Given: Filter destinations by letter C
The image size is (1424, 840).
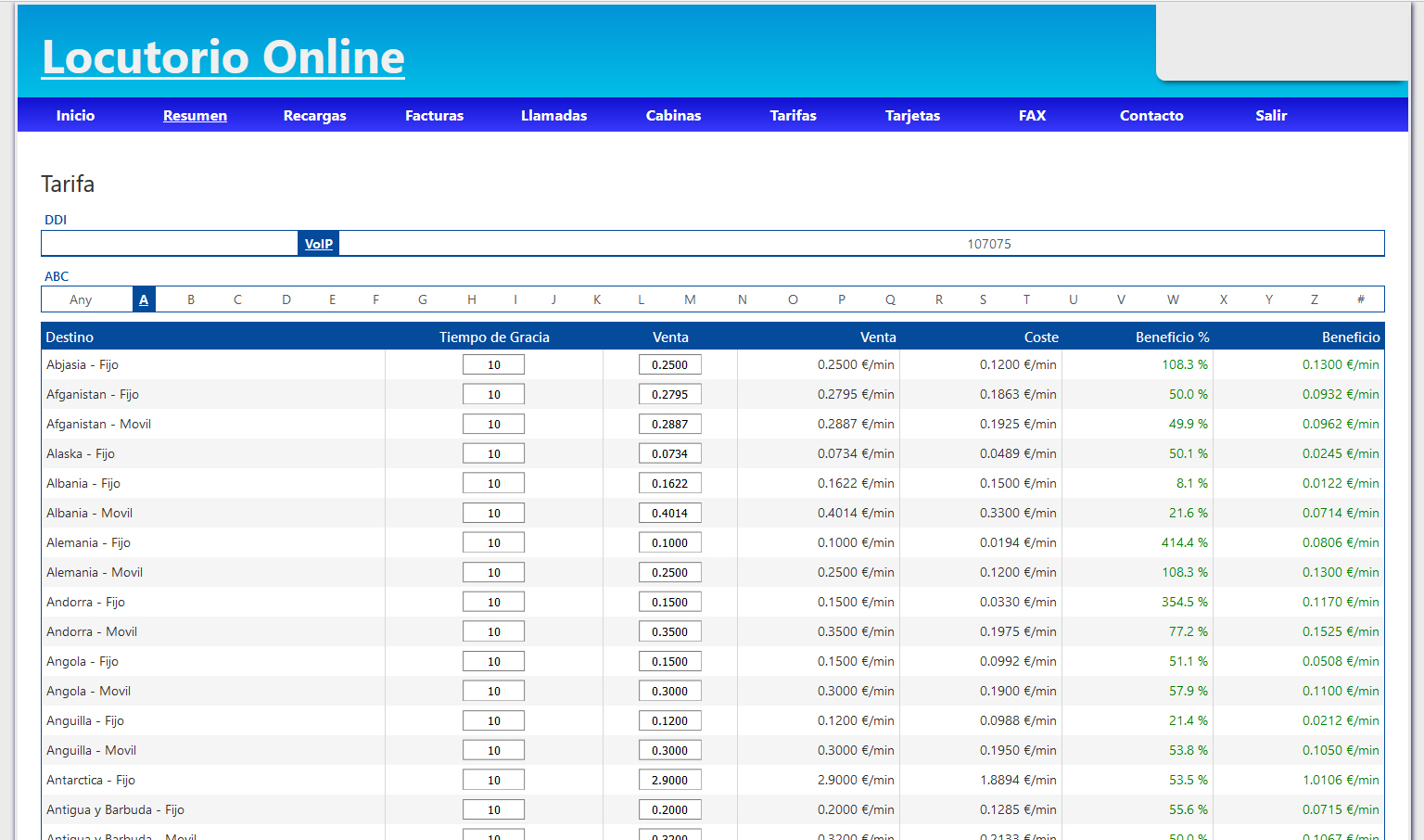Looking at the screenshot, I should click(x=238, y=299).
